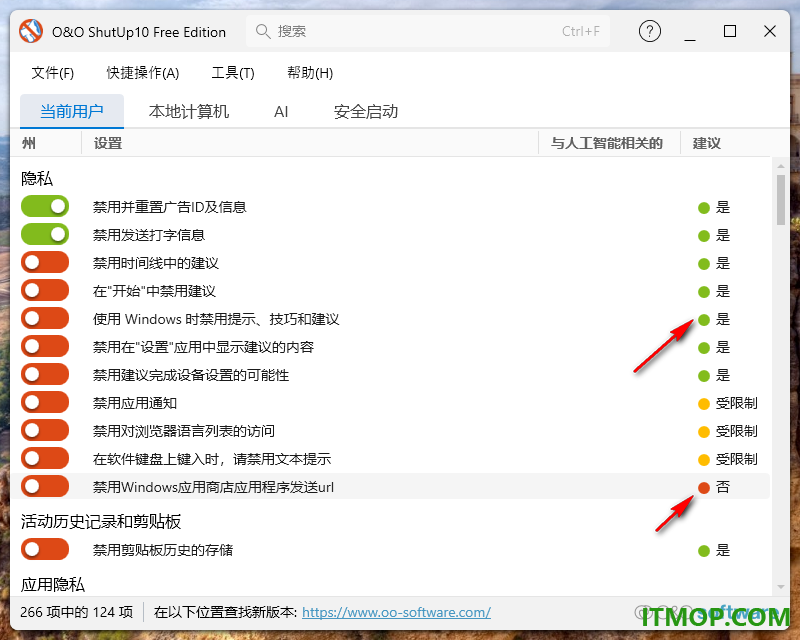Click the text 禁用并重置广告ID及信息

coord(169,207)
